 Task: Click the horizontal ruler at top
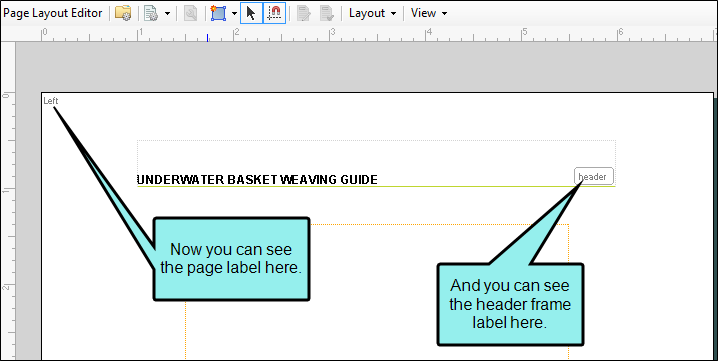(x=366, y=33)
